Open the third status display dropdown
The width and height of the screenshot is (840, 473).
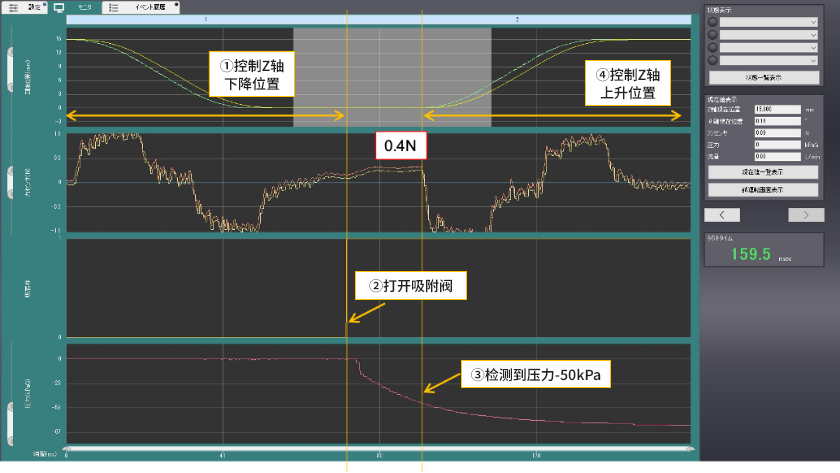[769, 47]
